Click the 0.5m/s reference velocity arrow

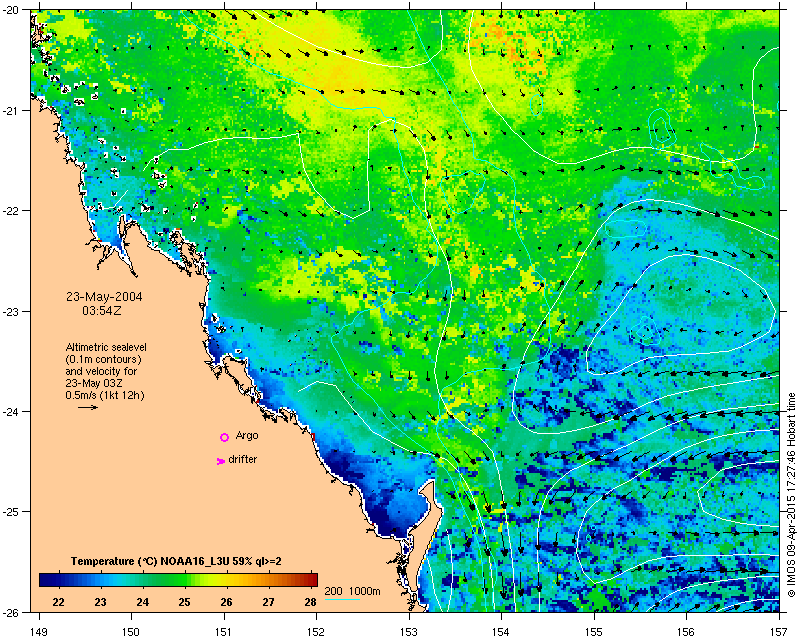point(88,407)
